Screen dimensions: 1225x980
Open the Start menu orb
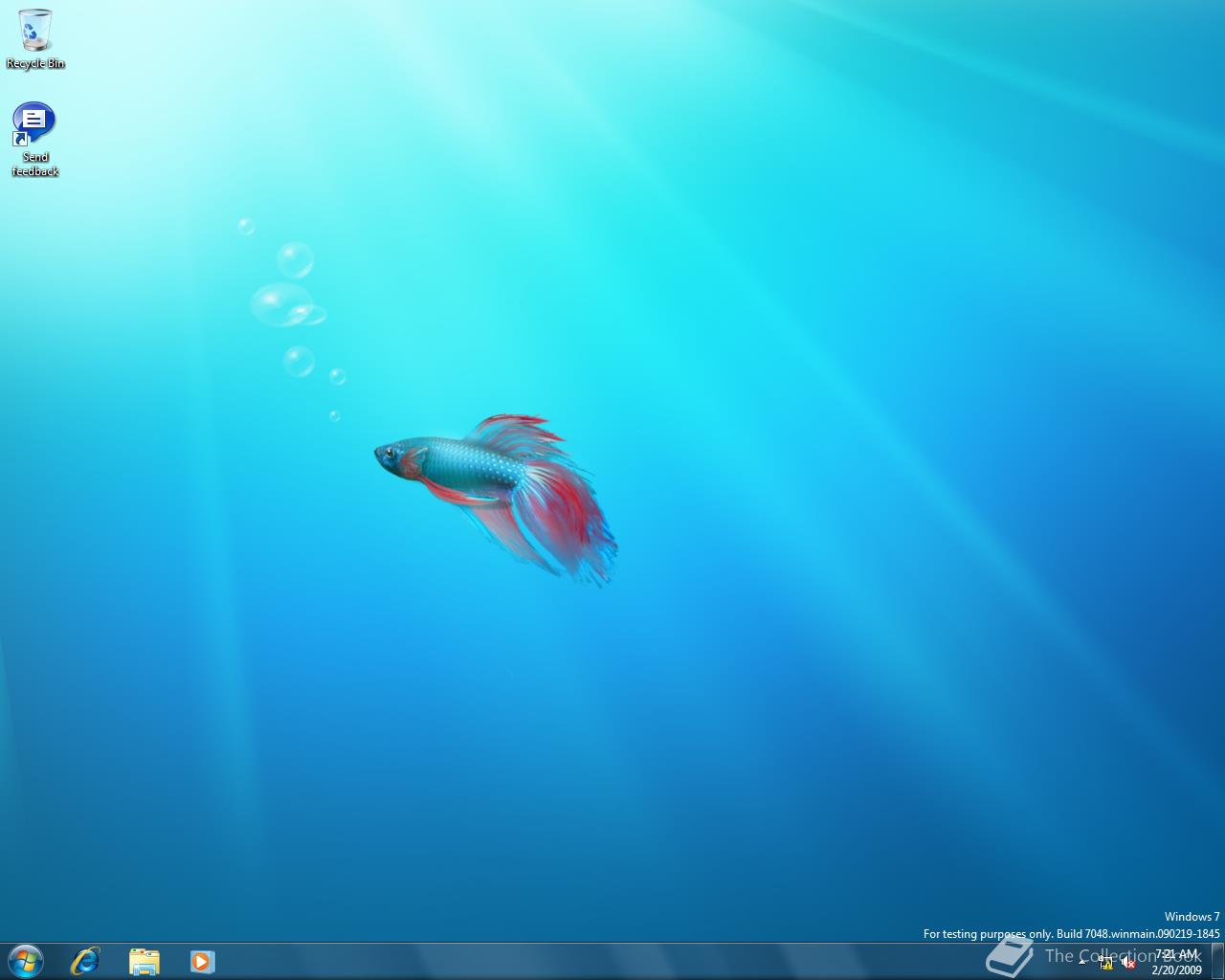[x=26, y=961]
